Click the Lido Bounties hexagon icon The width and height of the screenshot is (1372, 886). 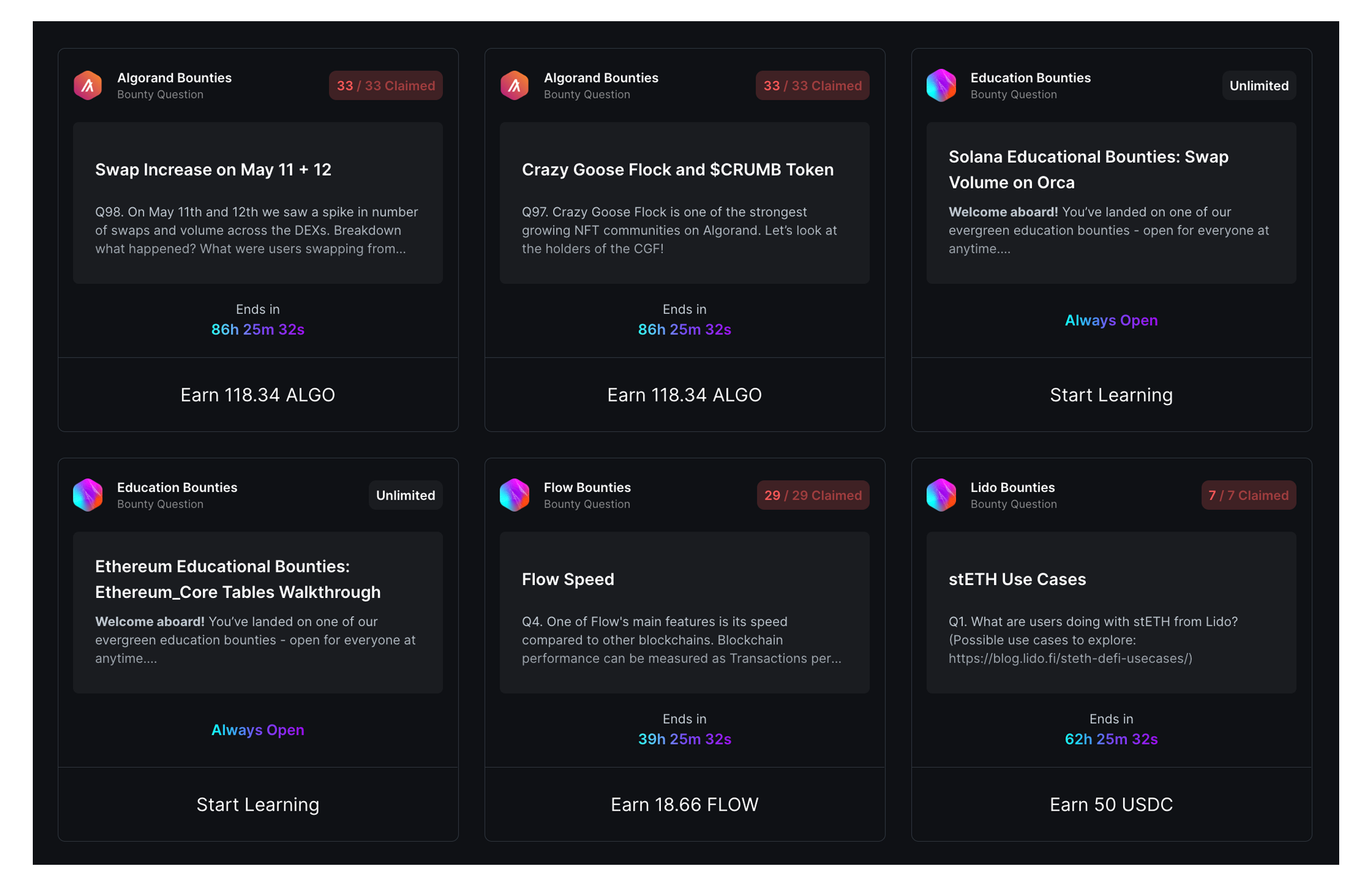(941, 495)
